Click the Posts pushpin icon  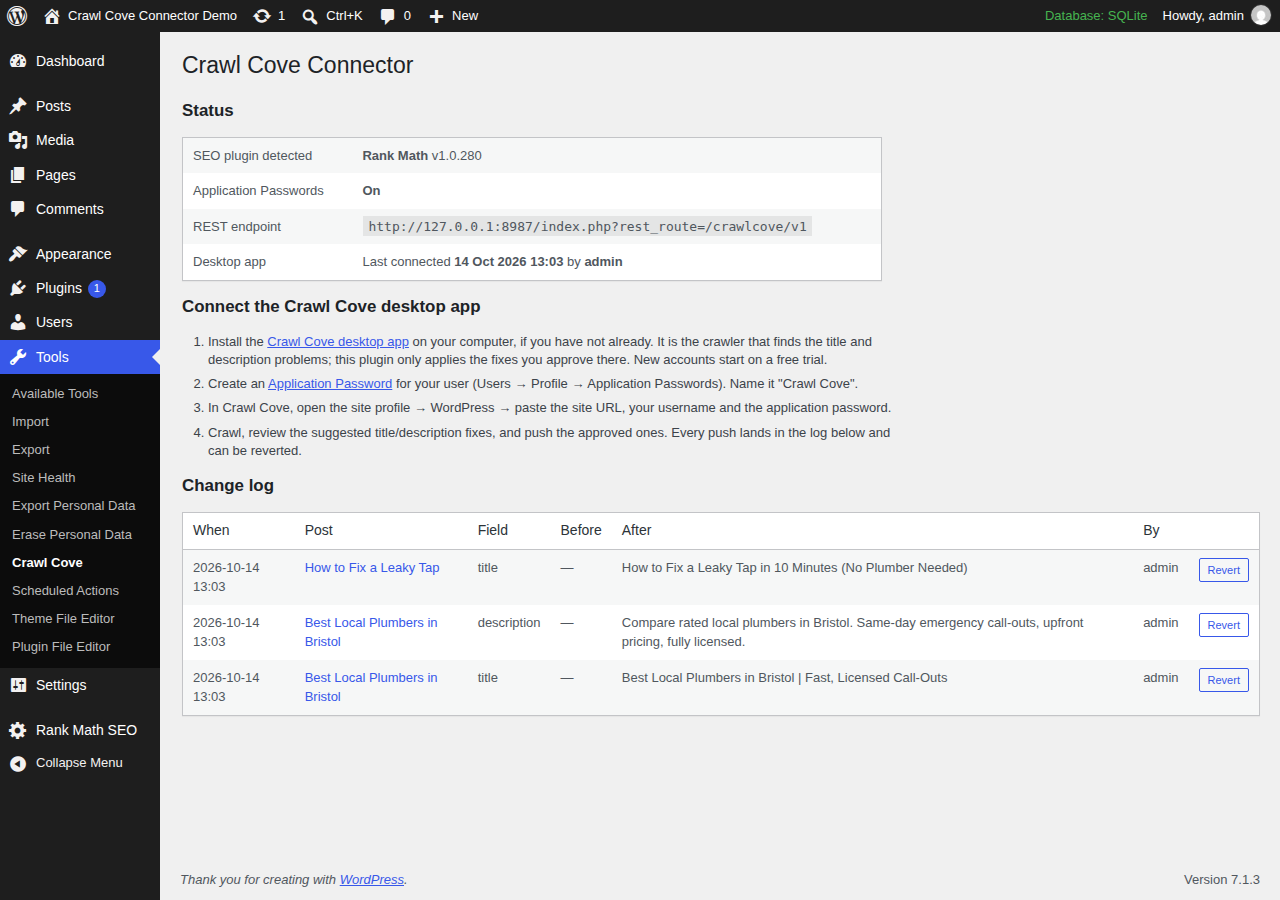[18, 106]
